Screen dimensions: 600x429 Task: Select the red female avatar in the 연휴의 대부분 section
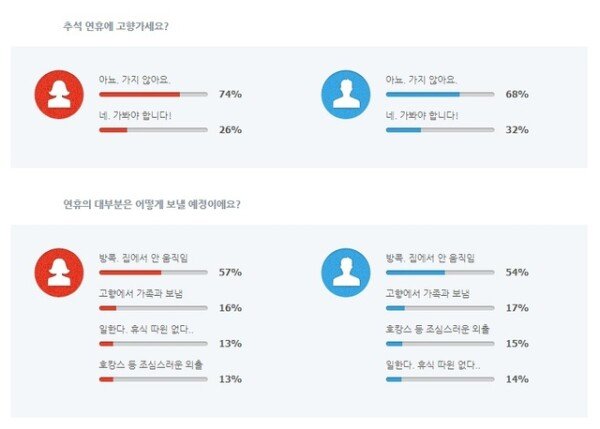click(x=57, y=270)
